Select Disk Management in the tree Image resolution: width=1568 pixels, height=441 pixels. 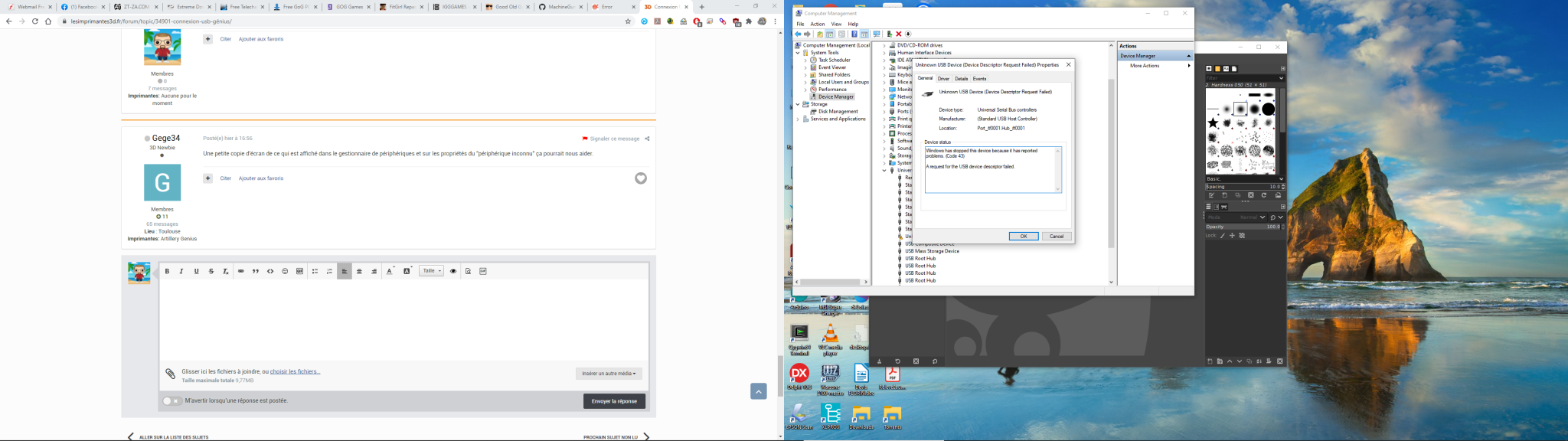[x=838, y=112]
